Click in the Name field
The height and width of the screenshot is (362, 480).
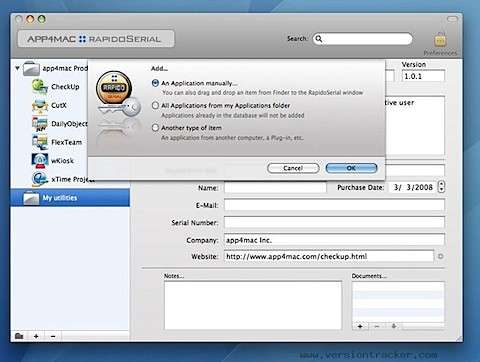[275, 188]
